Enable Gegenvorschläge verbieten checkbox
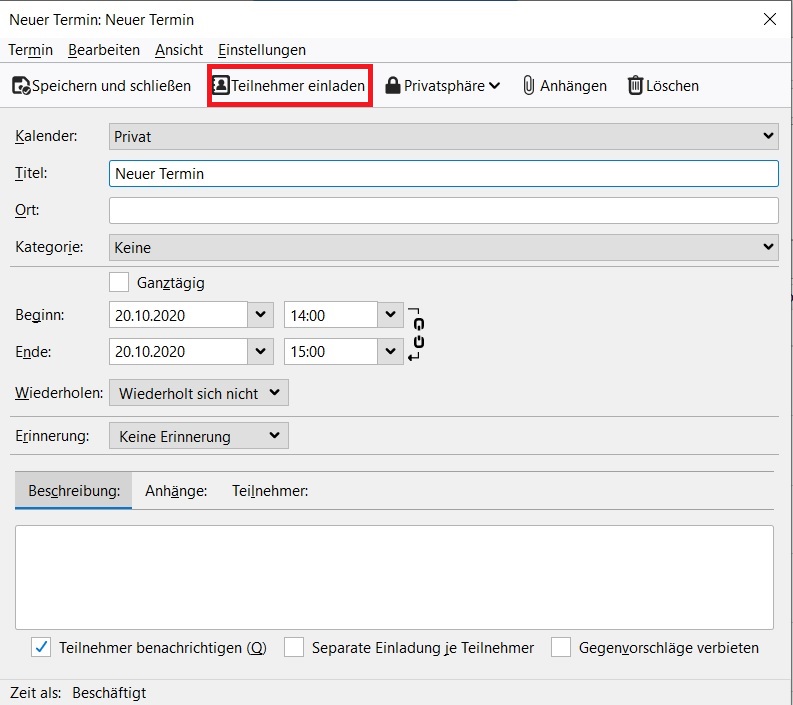This screenshot has height=705, width=793. click(x=561, y=647)
